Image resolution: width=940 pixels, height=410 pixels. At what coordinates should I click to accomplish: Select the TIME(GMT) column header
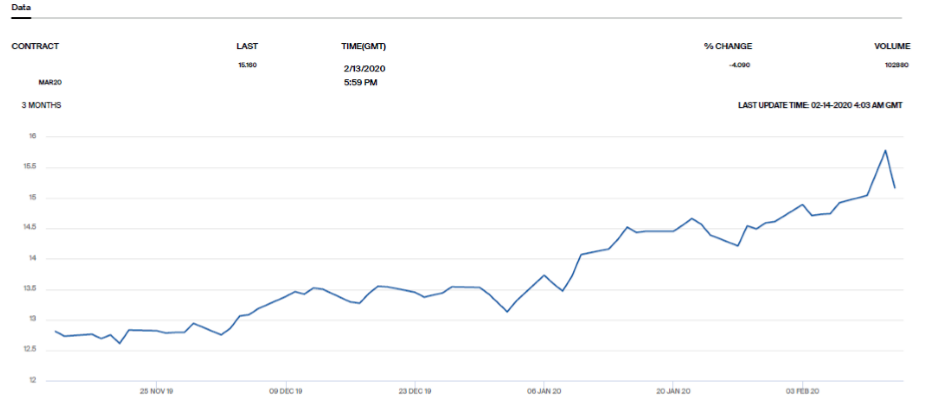(363, 46)
